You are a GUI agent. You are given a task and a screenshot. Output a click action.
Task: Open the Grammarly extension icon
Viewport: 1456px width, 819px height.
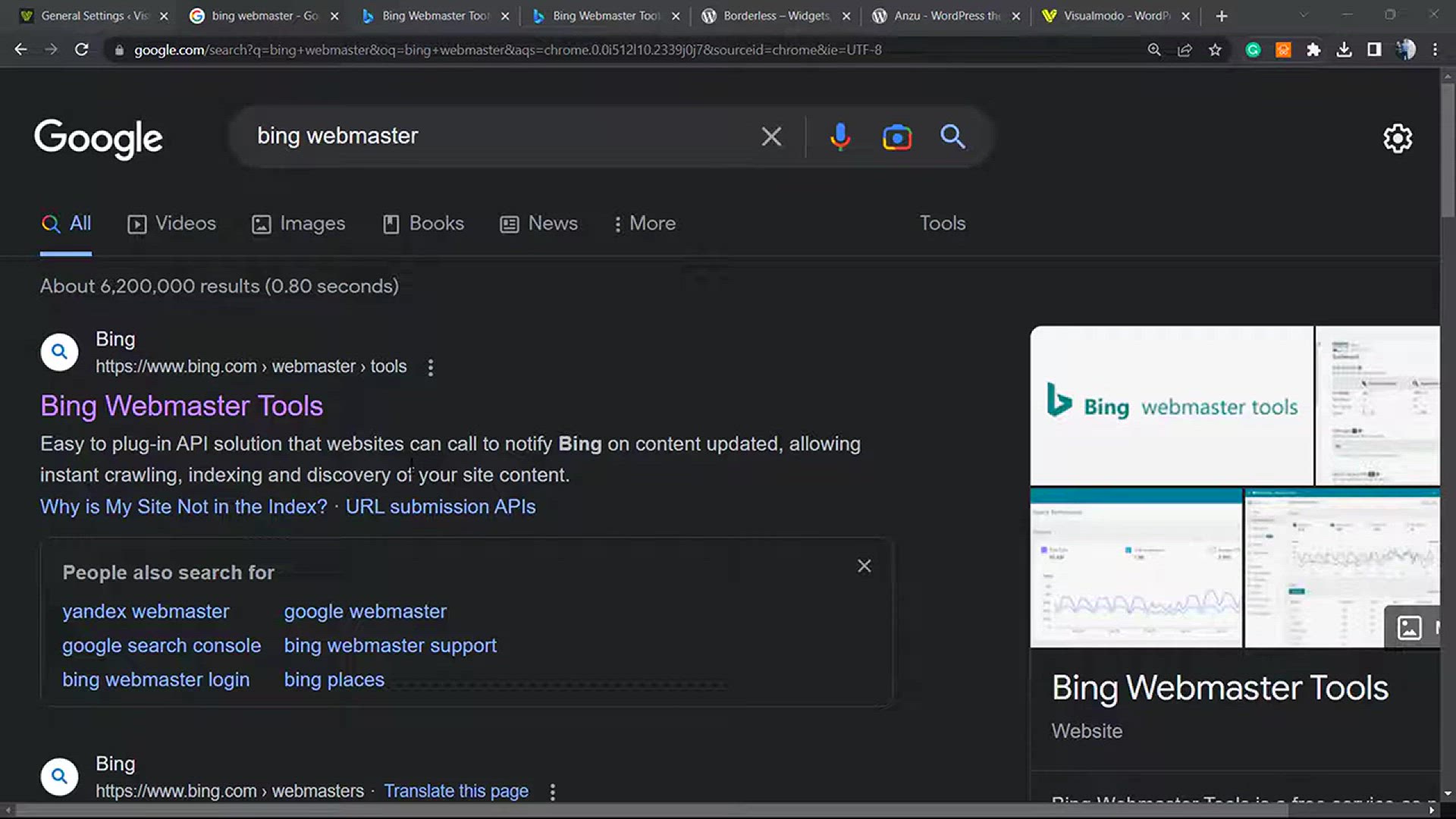point(1253,49)
